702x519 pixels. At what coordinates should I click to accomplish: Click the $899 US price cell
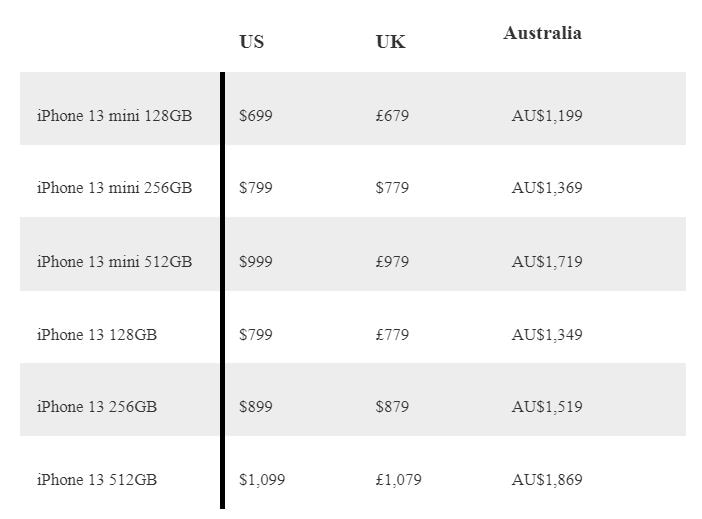[x=255, y=406]
